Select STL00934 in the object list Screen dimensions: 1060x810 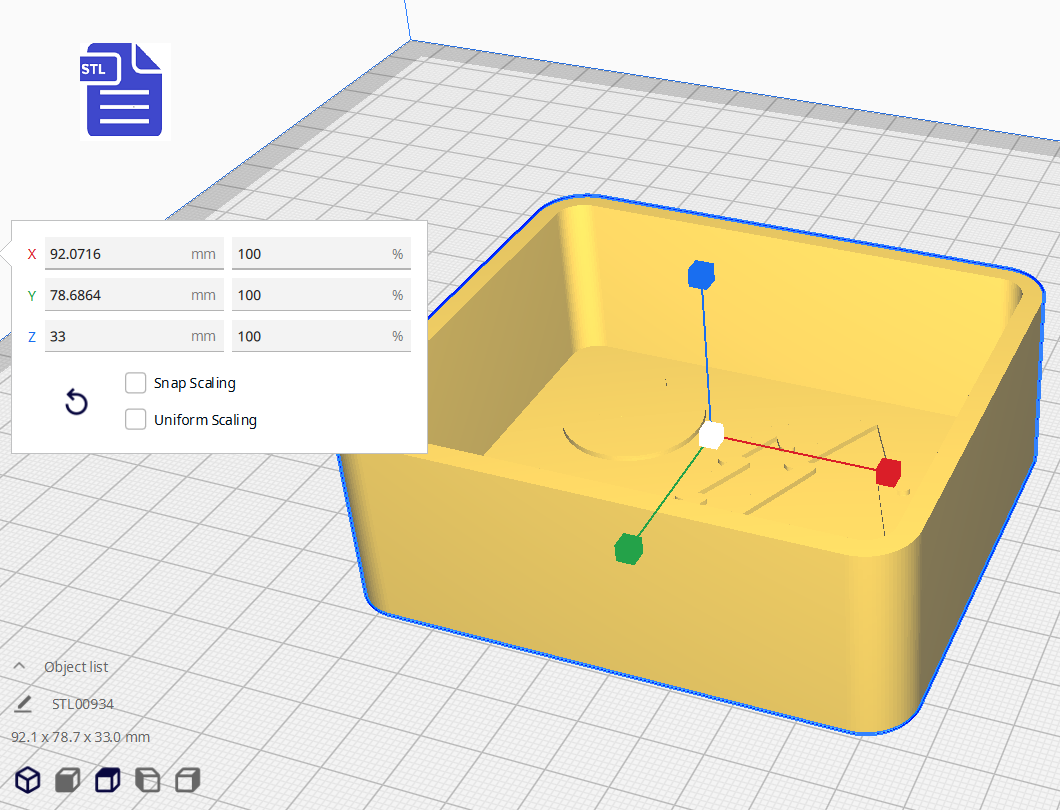pyautogui.click(x=83, y=703)
